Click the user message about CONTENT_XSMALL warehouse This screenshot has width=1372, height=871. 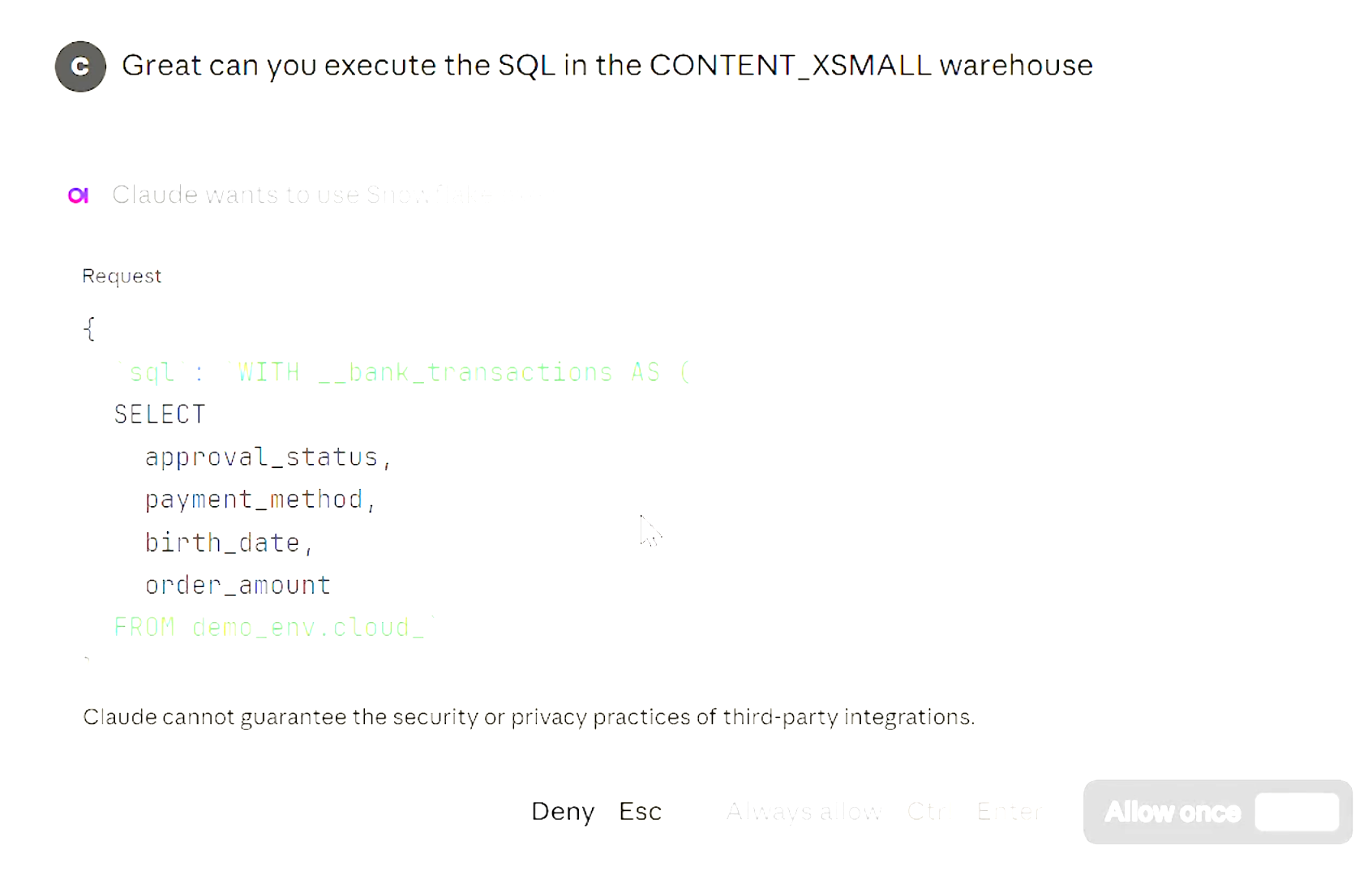(x=607, y=66)
